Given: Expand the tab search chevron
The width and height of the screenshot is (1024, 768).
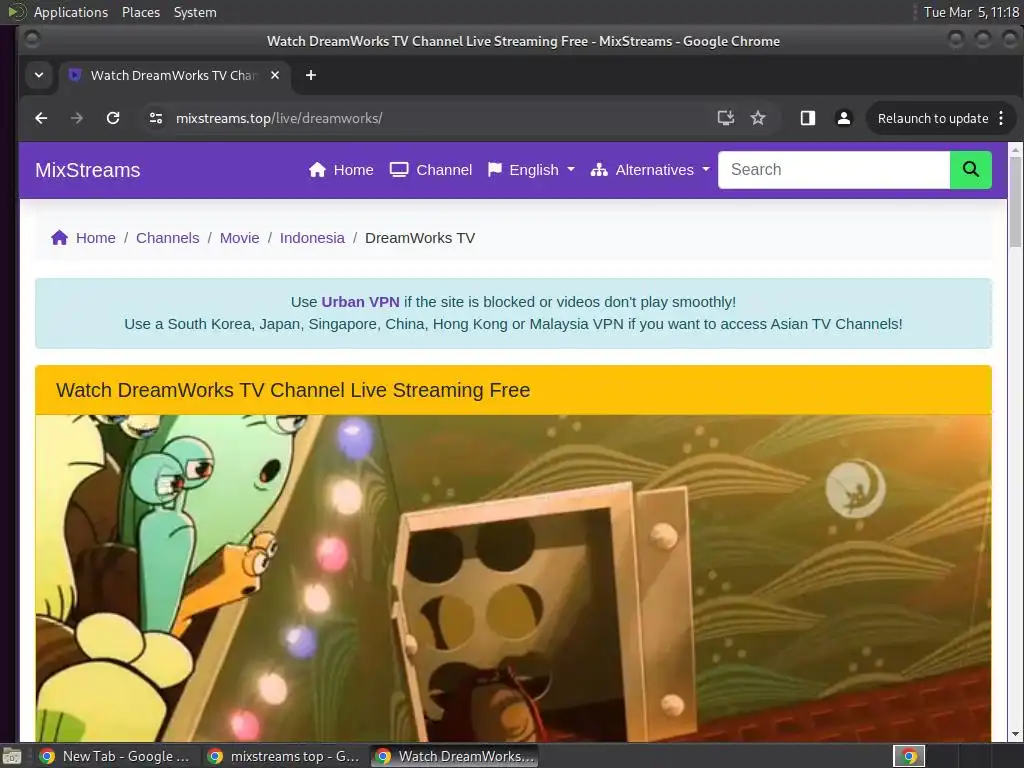Looking at the screenshot, I should coord(39,75).
